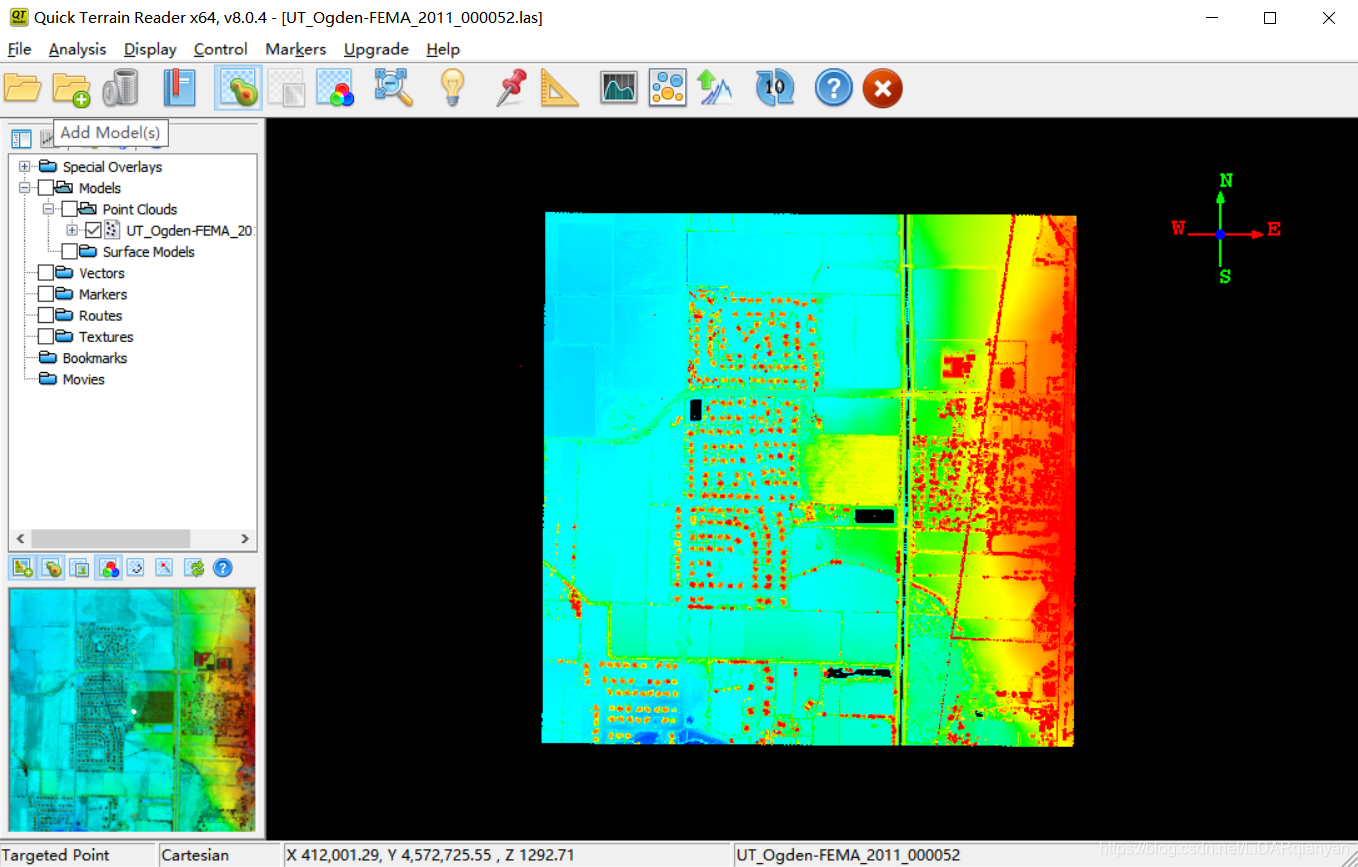
Task: Click the overview image-texture picture icon
Action: (81, 568)
